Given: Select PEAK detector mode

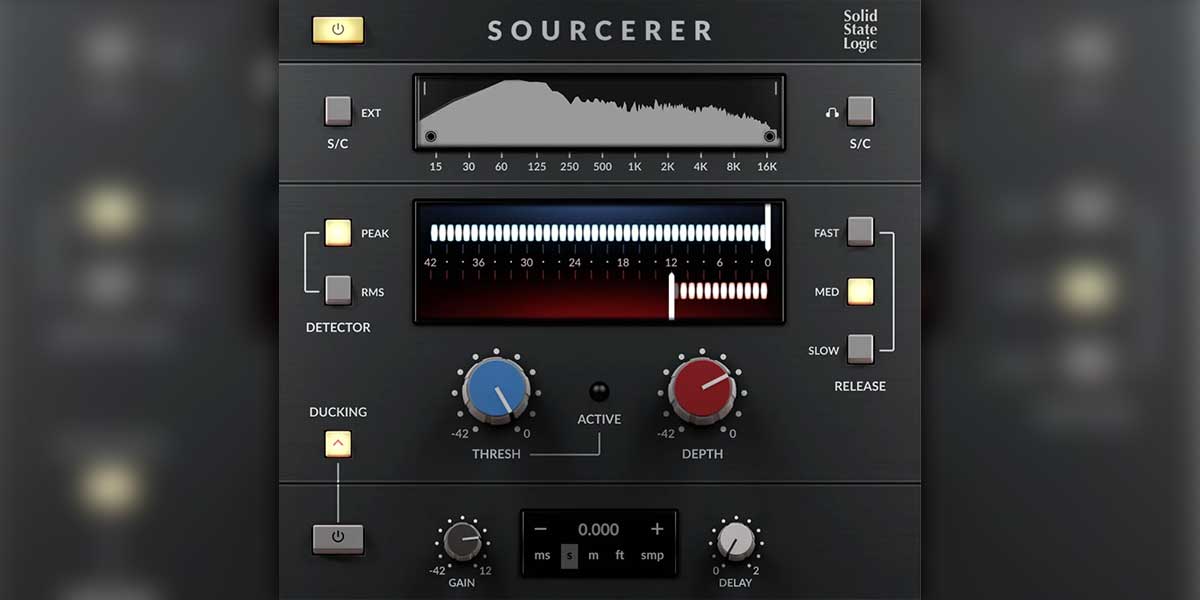Looking at the screenshot, I should coord(338,232).
